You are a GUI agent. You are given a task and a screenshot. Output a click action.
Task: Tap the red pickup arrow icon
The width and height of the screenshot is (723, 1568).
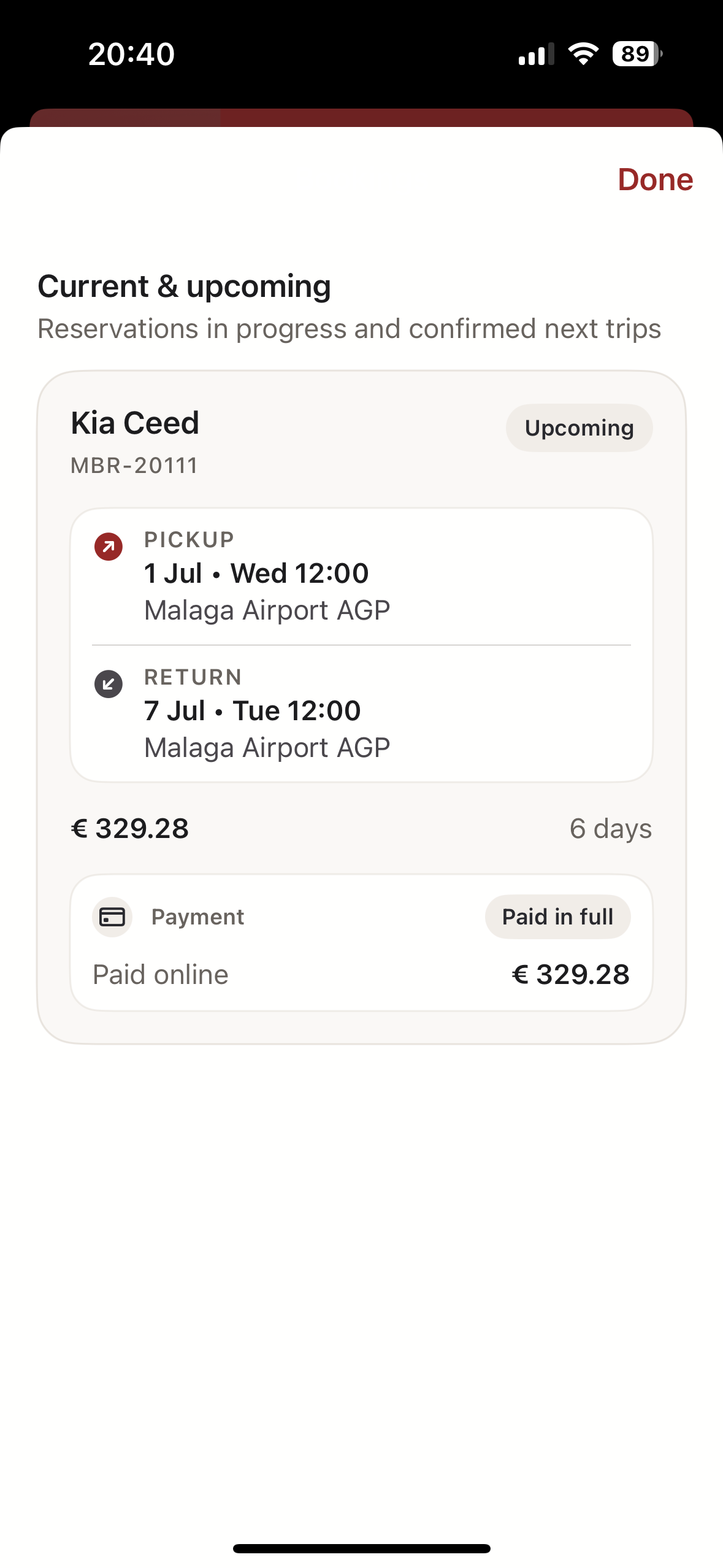point(109,547)
